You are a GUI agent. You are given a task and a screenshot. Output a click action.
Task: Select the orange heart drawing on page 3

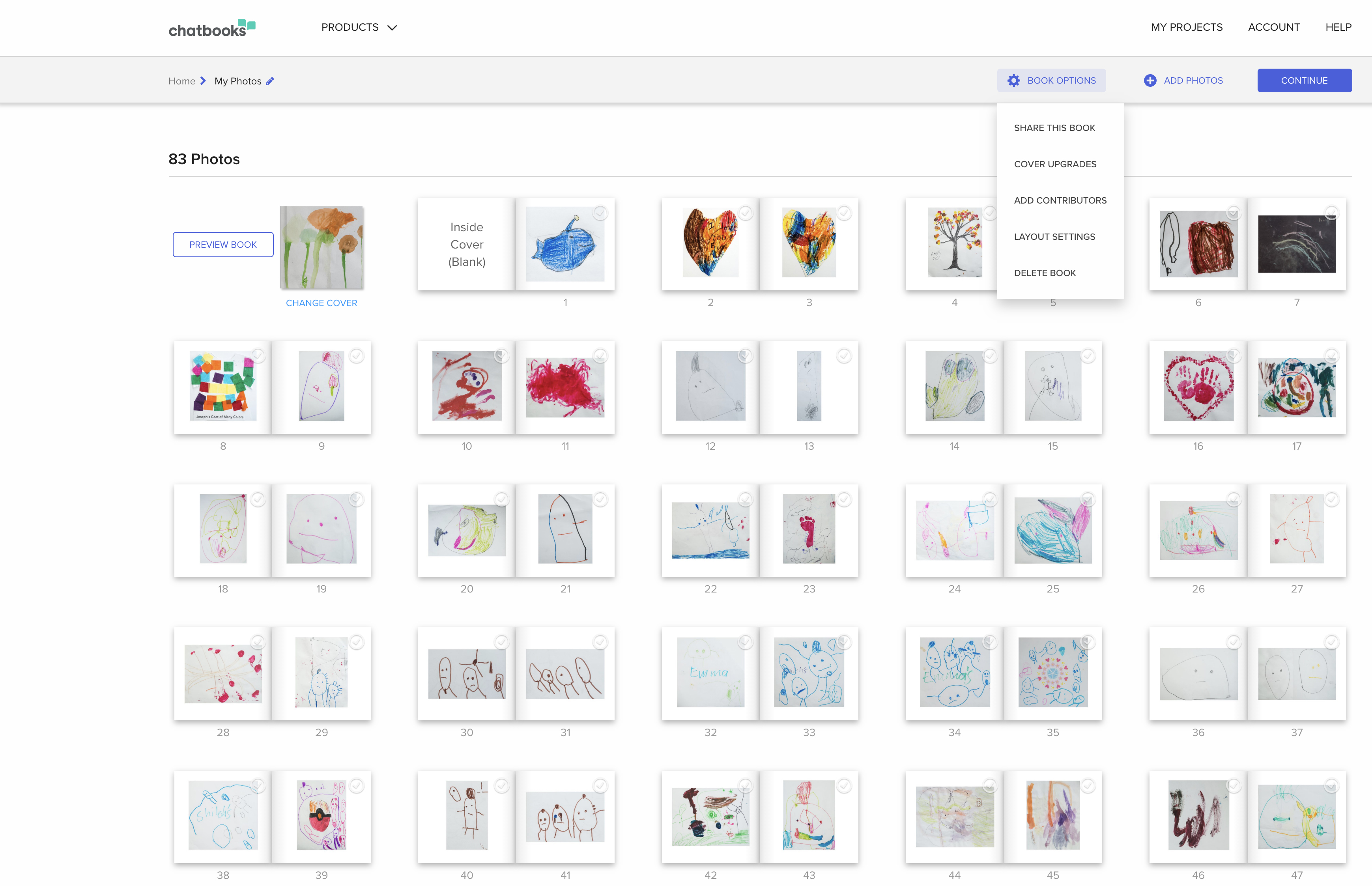coord(809,243)
